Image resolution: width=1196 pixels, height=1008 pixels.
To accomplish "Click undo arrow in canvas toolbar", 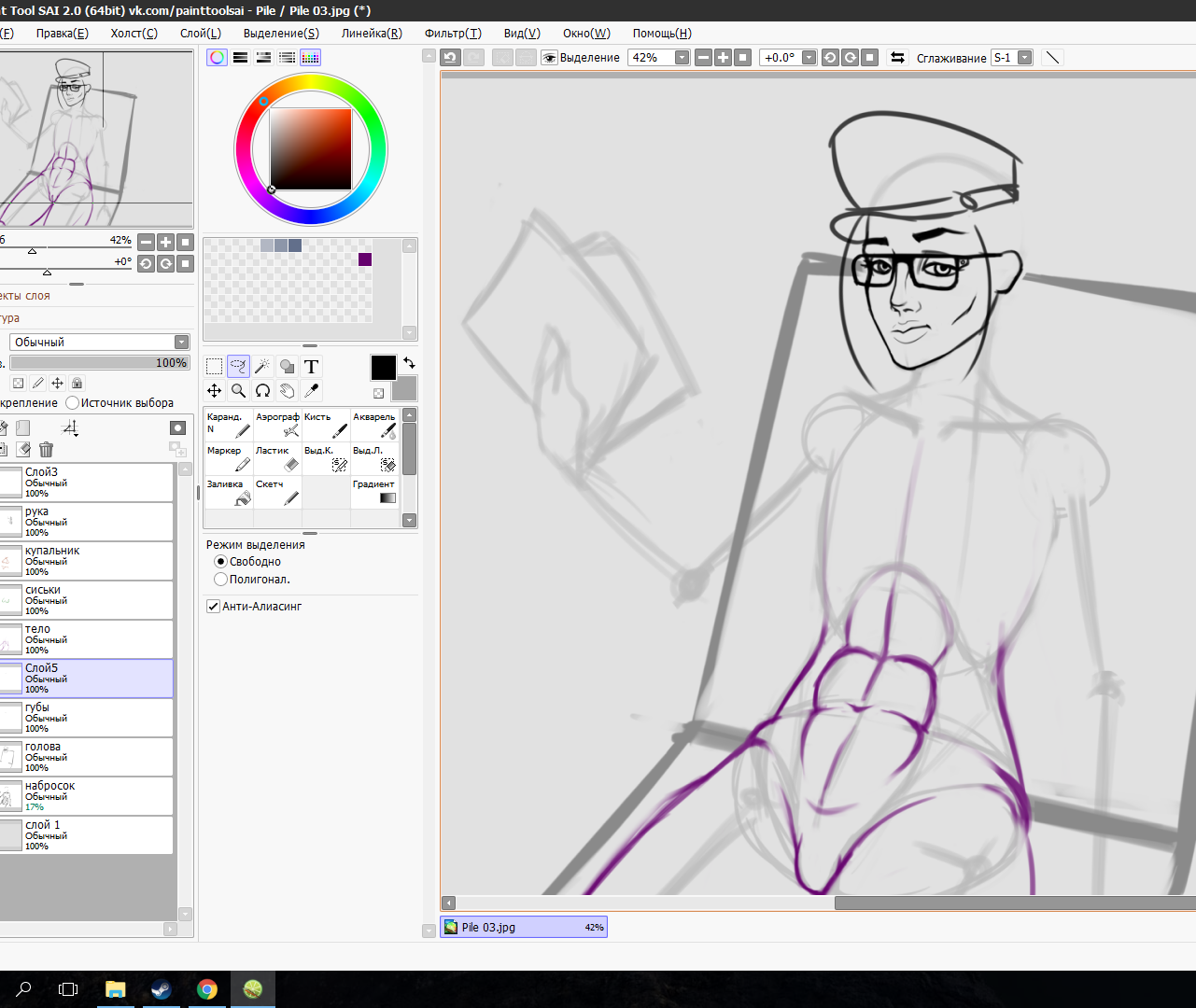I will click(x=450, y=58).
